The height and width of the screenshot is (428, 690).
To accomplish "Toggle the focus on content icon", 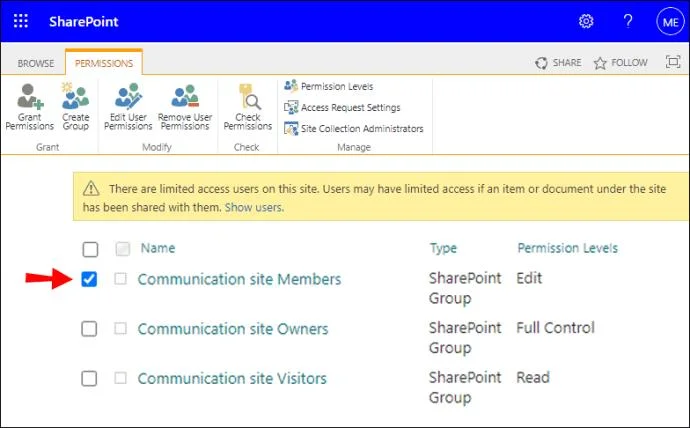I will [673, 62].
